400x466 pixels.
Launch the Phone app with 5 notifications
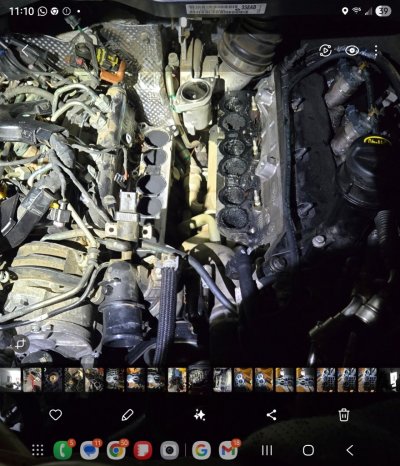[x=63, y=450]
